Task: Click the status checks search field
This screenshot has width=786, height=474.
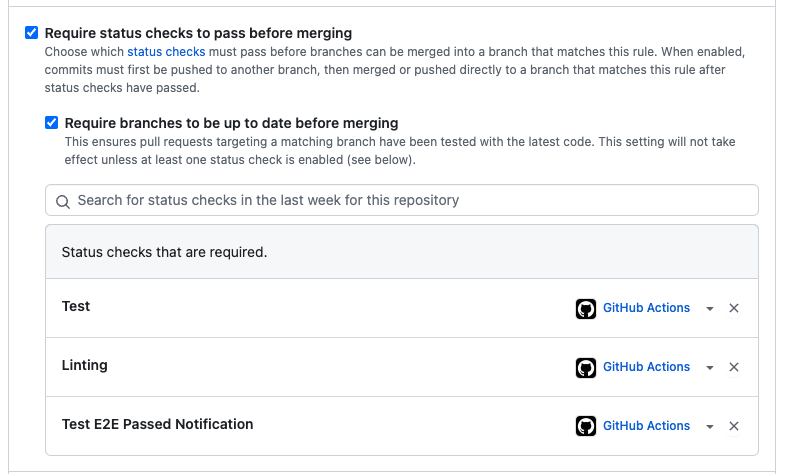Action: 410,200
